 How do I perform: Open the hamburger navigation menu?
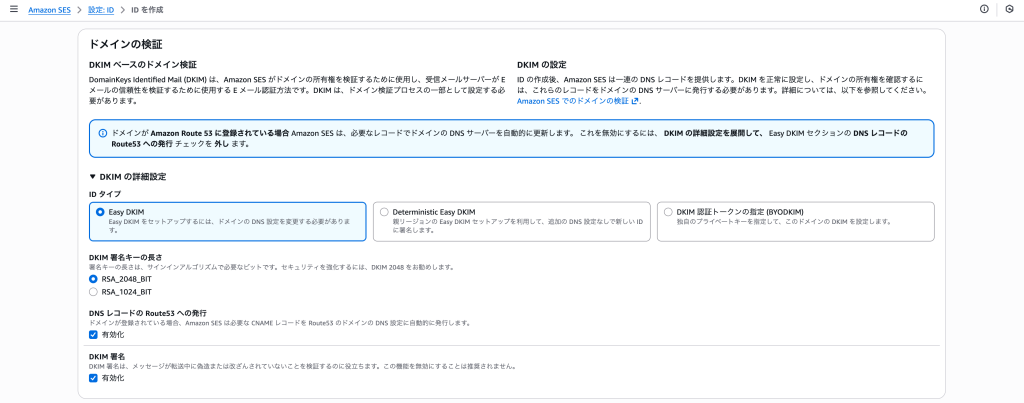[x=13, y=9]
